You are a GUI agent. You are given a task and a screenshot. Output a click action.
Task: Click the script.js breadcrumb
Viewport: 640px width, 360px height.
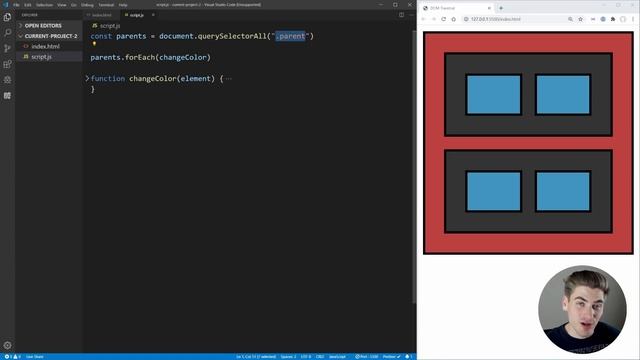tap(106, 26)
